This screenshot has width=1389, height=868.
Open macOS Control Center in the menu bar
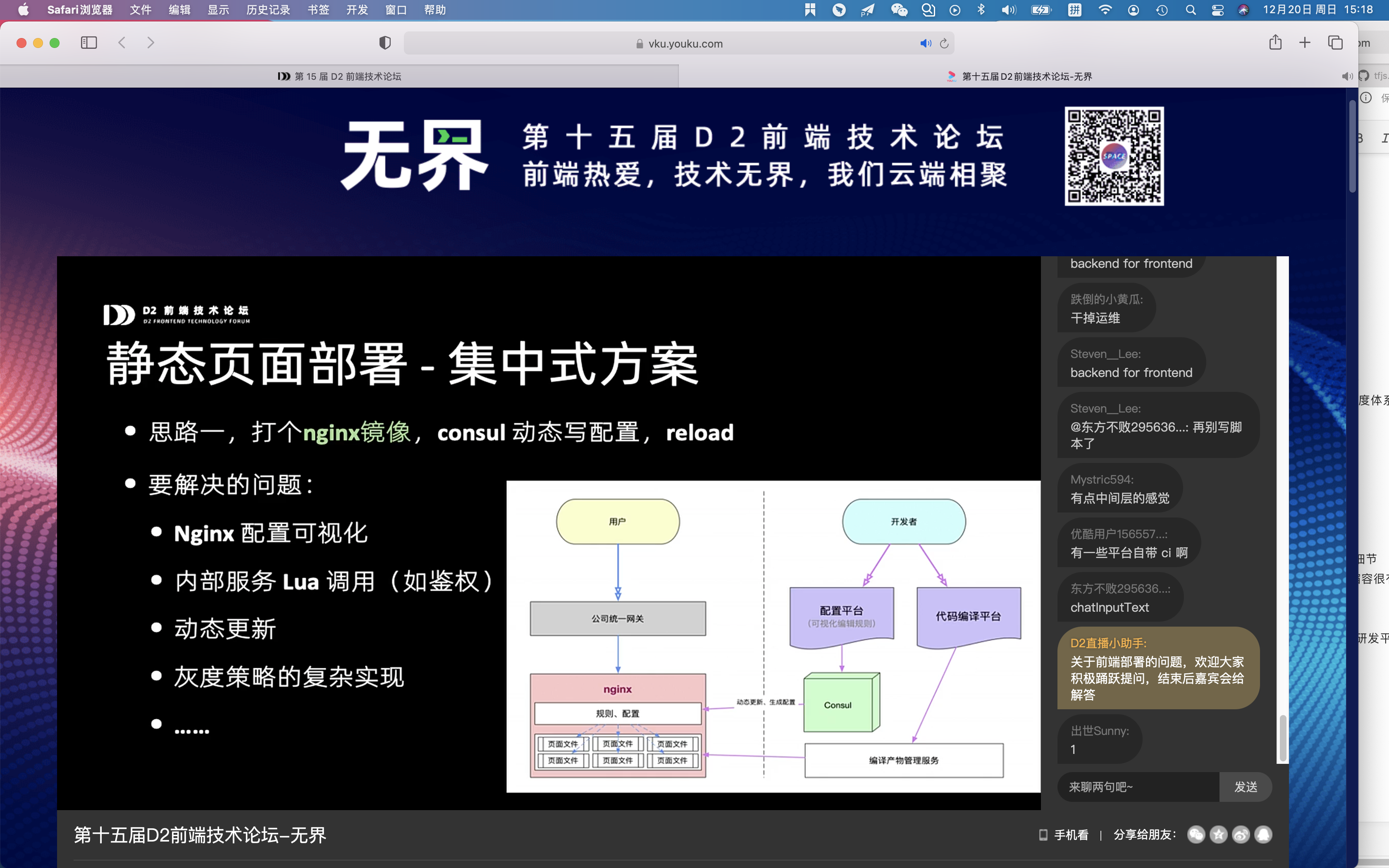coord(1217,10)
